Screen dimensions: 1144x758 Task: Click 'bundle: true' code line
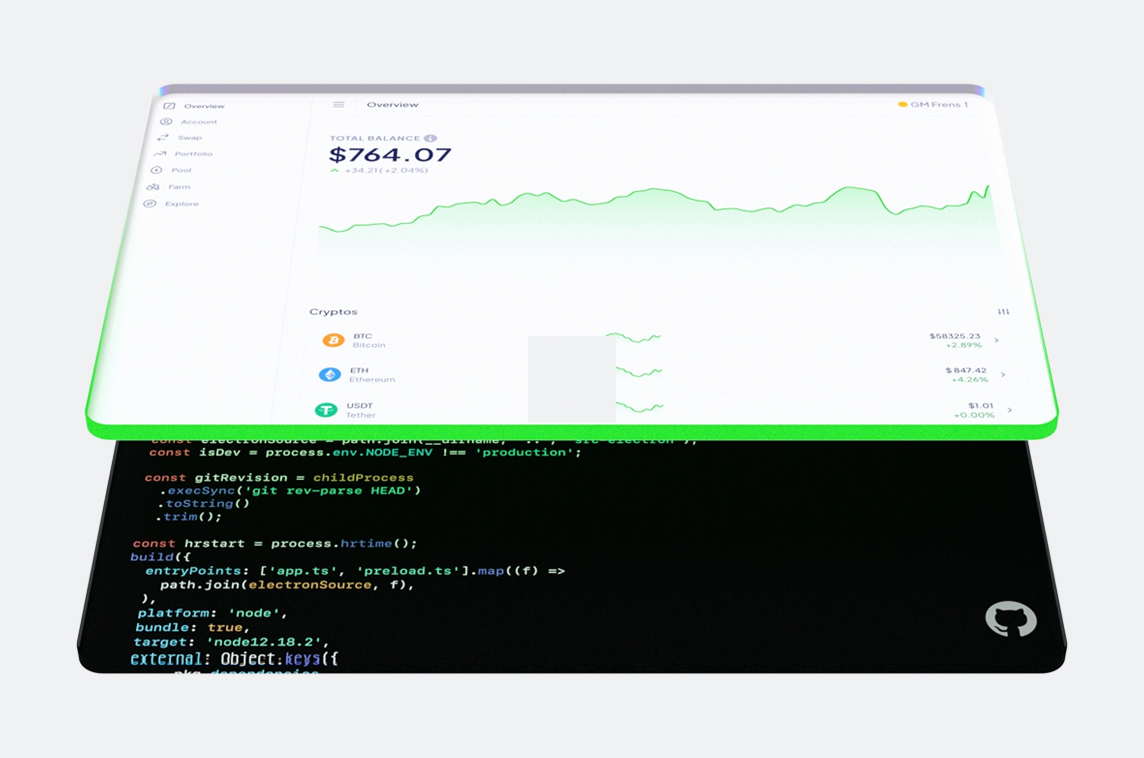point(192,627)
